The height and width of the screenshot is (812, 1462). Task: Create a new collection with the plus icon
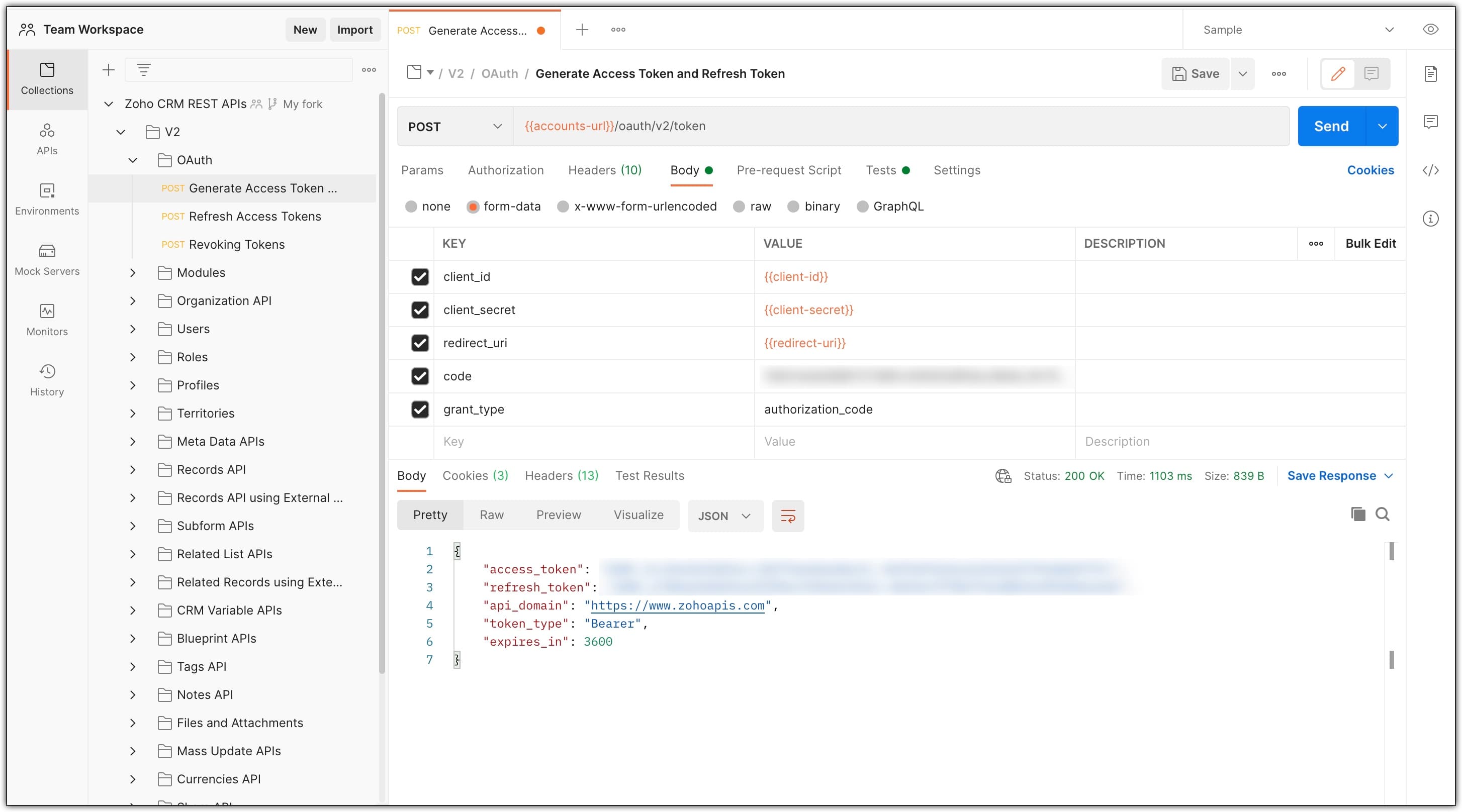point(109,70)
